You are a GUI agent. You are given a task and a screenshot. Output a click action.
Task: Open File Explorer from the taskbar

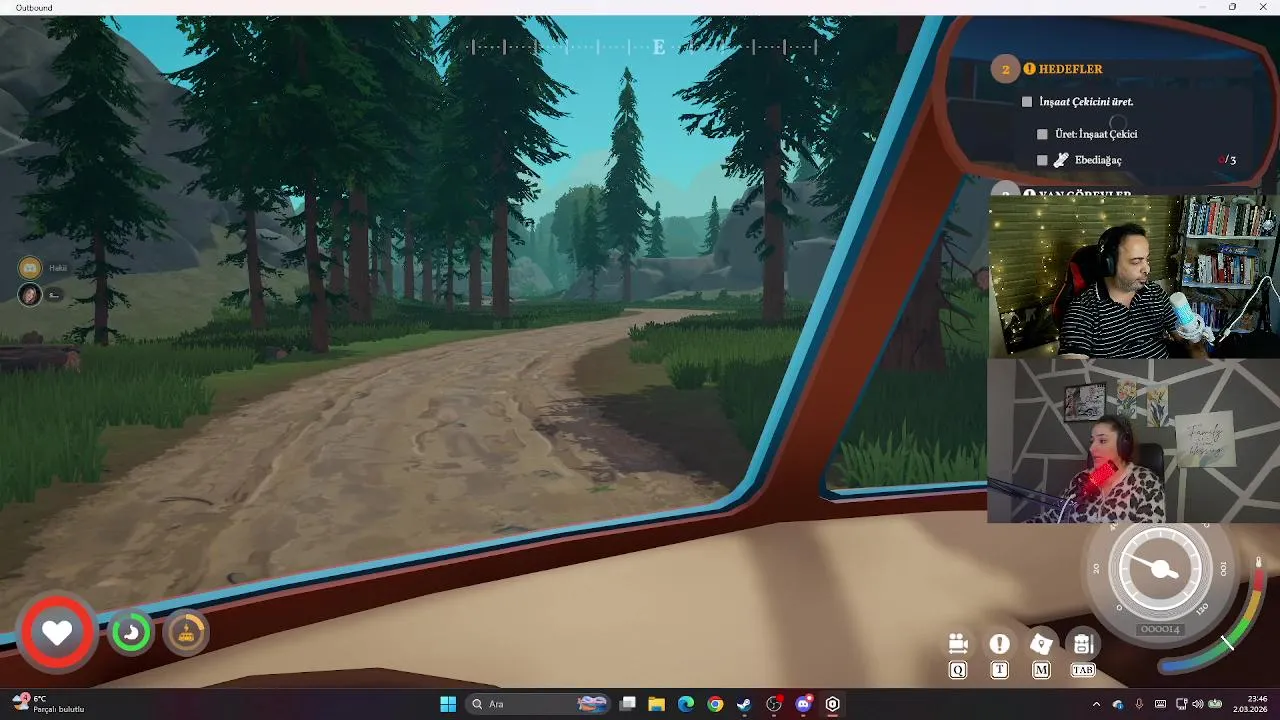point(656,704)
